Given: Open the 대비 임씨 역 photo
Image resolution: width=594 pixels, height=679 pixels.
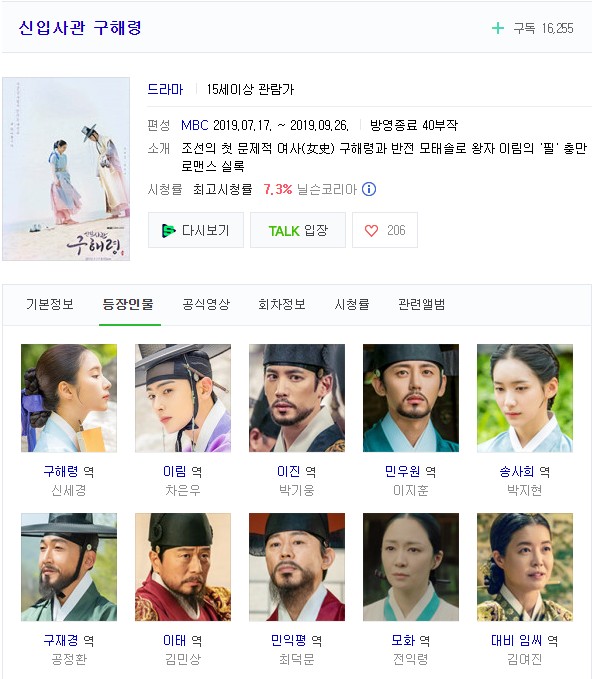Looking at the screenshot, I should click(x=525, y=567).
